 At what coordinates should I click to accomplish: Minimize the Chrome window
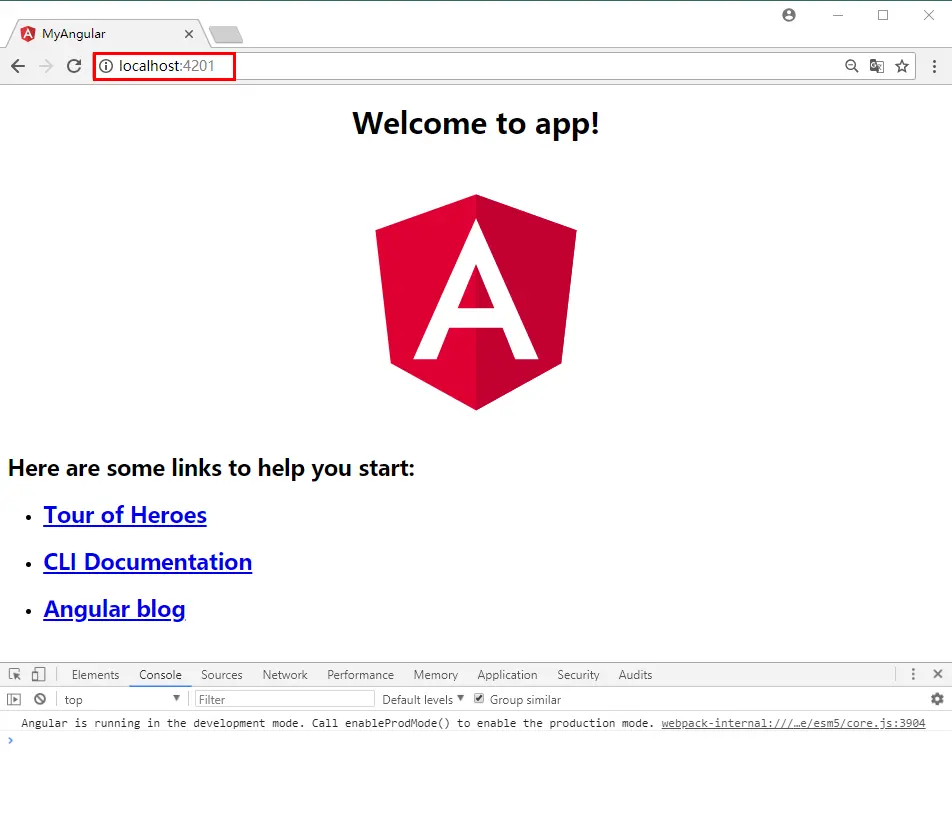pyautogui.click(x=838, y=15)
